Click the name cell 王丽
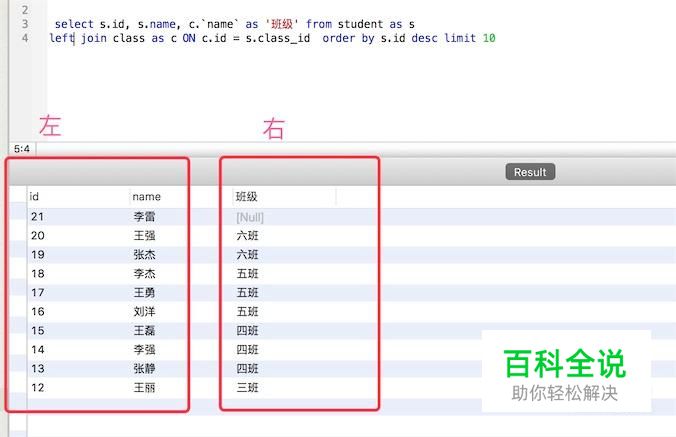This screenshot has height=437, width=676. click(144, 387)
